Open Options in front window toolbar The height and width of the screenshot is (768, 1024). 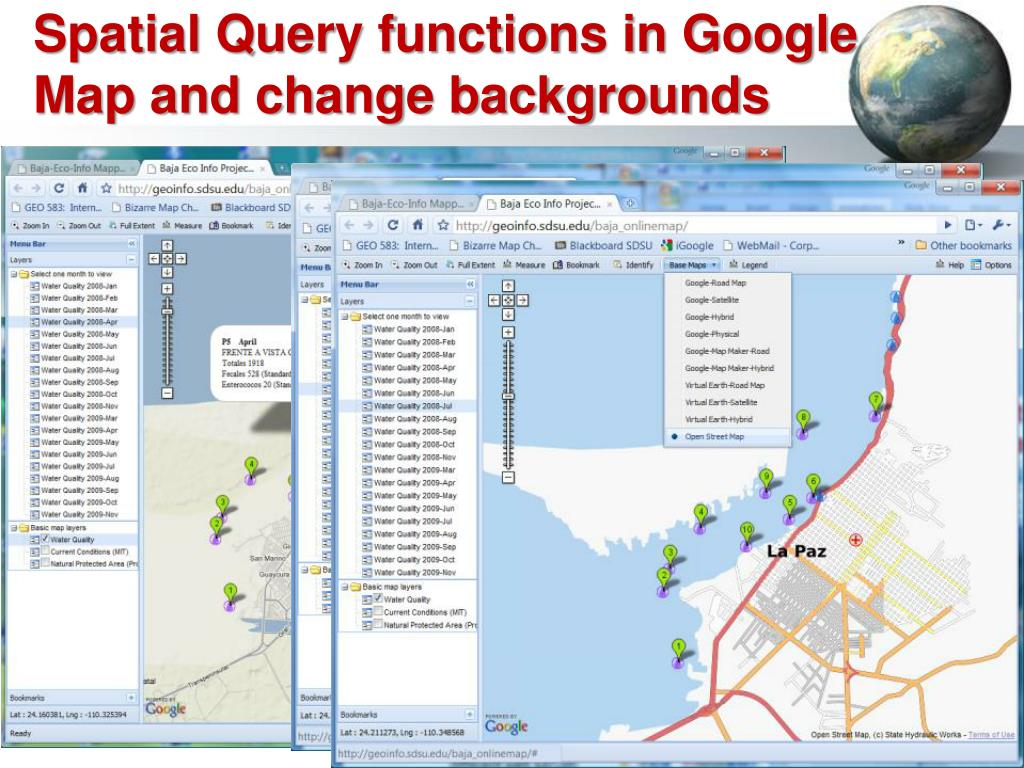click(x=991, y=265)
